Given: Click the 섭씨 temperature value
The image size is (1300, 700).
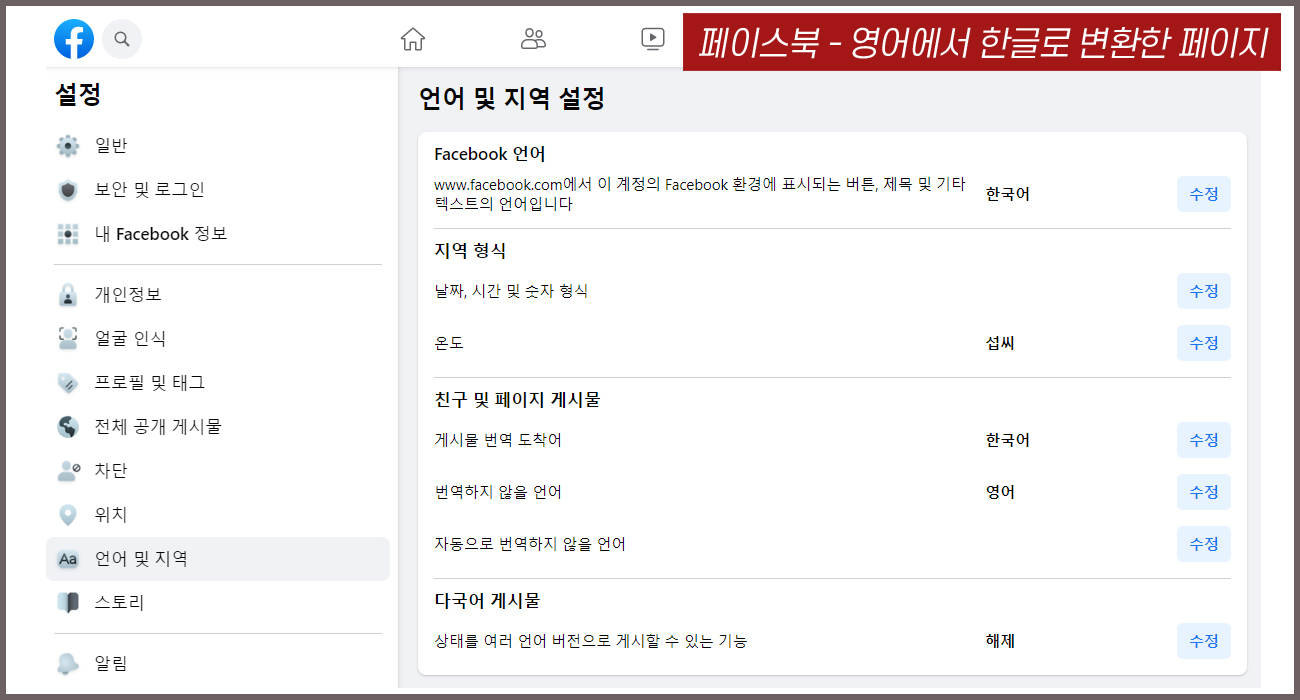Looking at the screenshot, I should tap(1000, 343).
